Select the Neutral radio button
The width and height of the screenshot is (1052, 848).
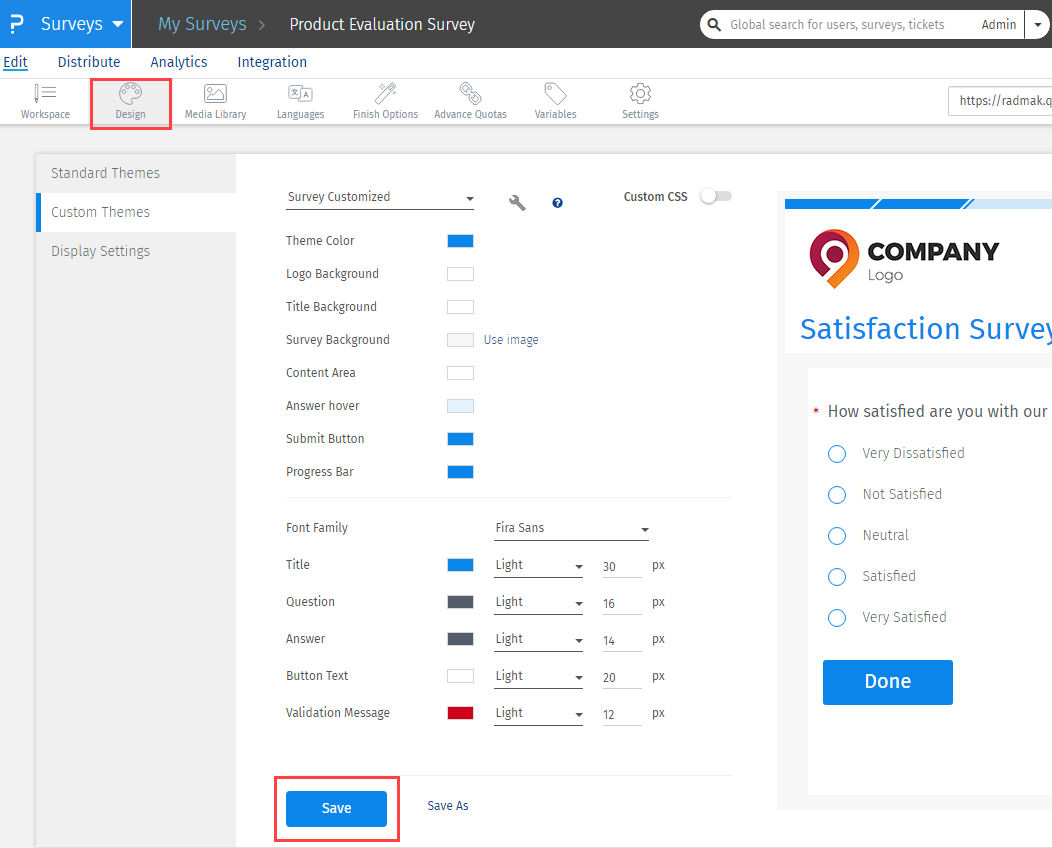click(x=837, y=536)
